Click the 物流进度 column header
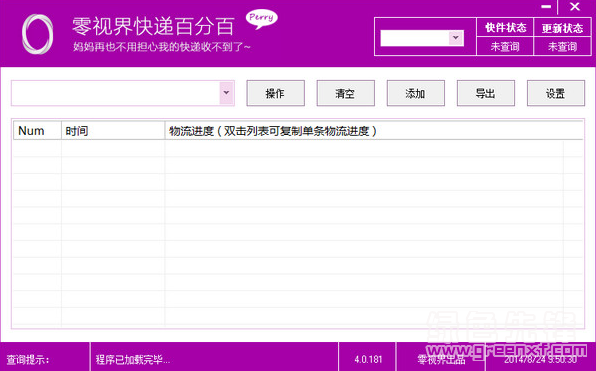596x371 pixels. (x=374, y=131)
